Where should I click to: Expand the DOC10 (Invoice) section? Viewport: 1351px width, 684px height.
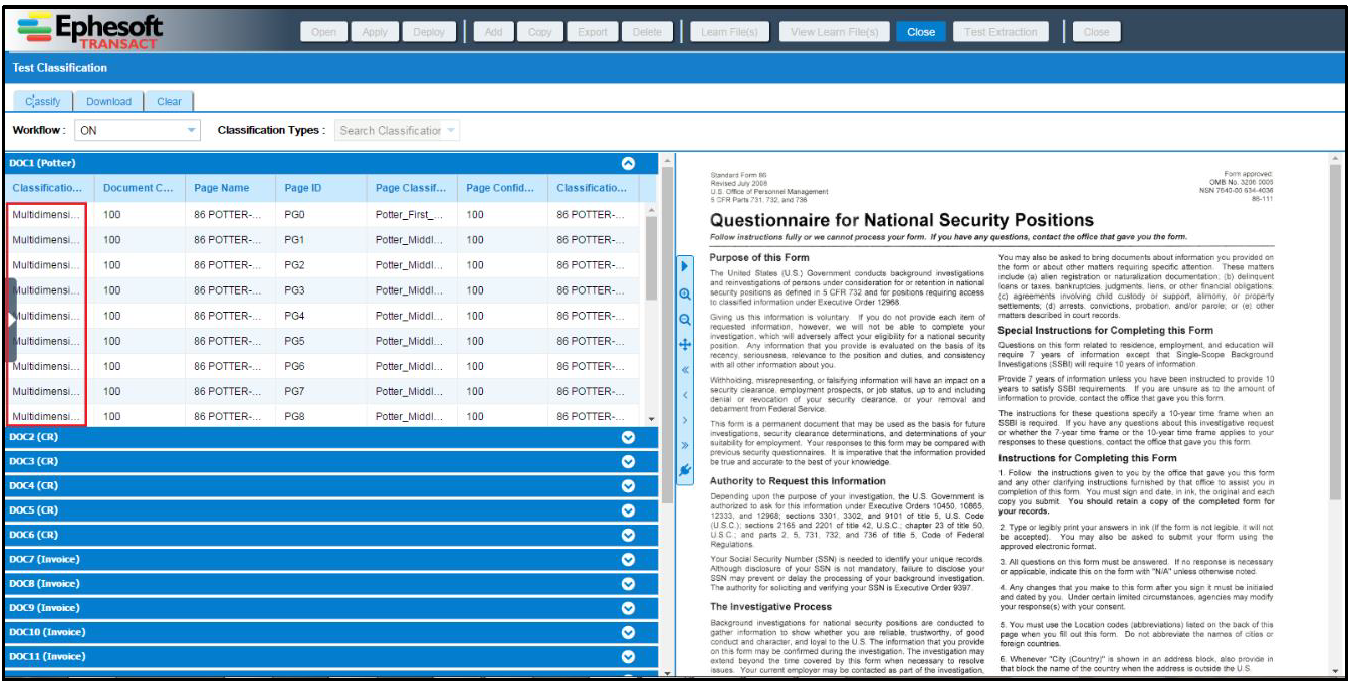628,632
